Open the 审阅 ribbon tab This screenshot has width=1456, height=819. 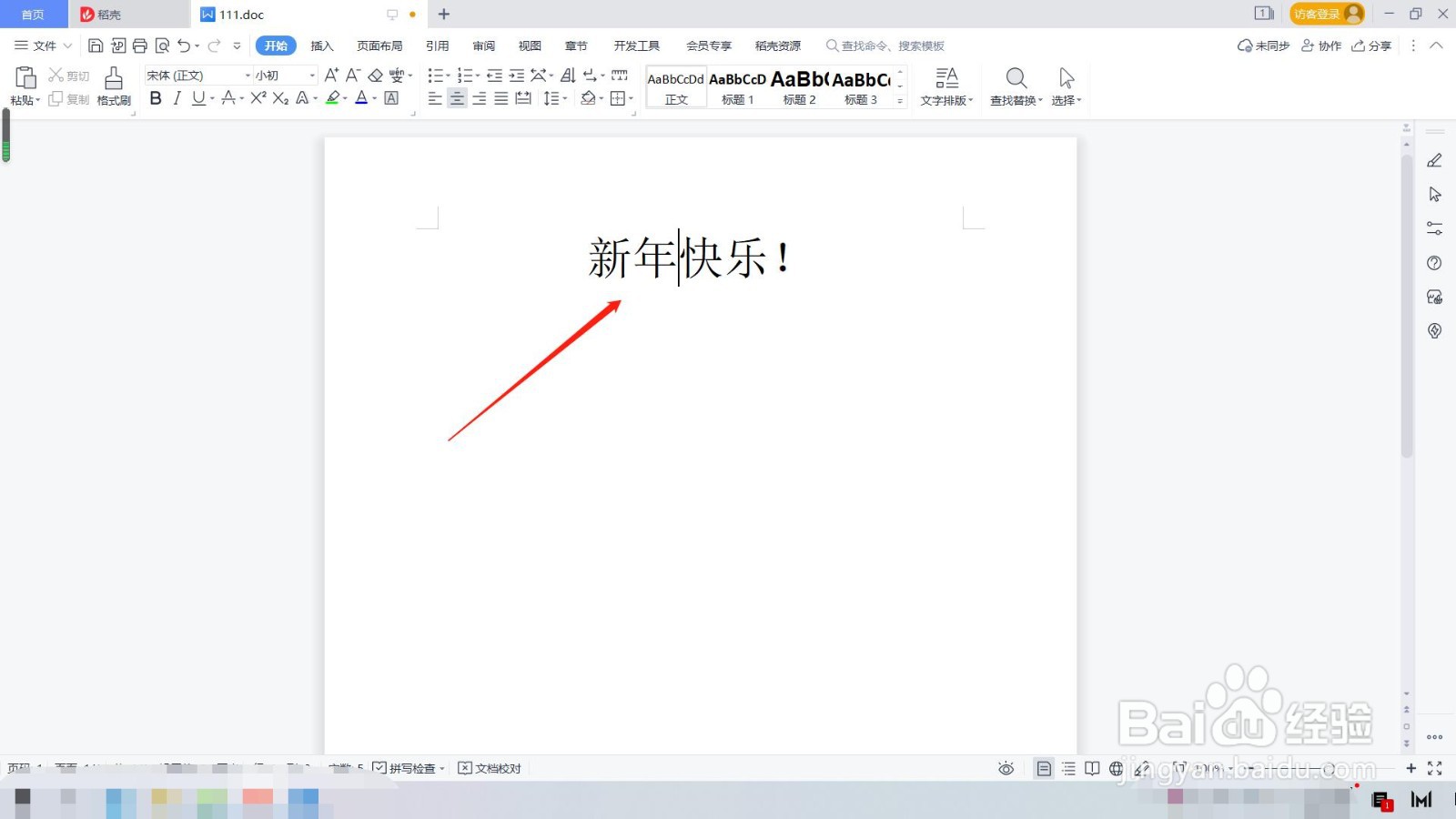[x=484, y=45]
